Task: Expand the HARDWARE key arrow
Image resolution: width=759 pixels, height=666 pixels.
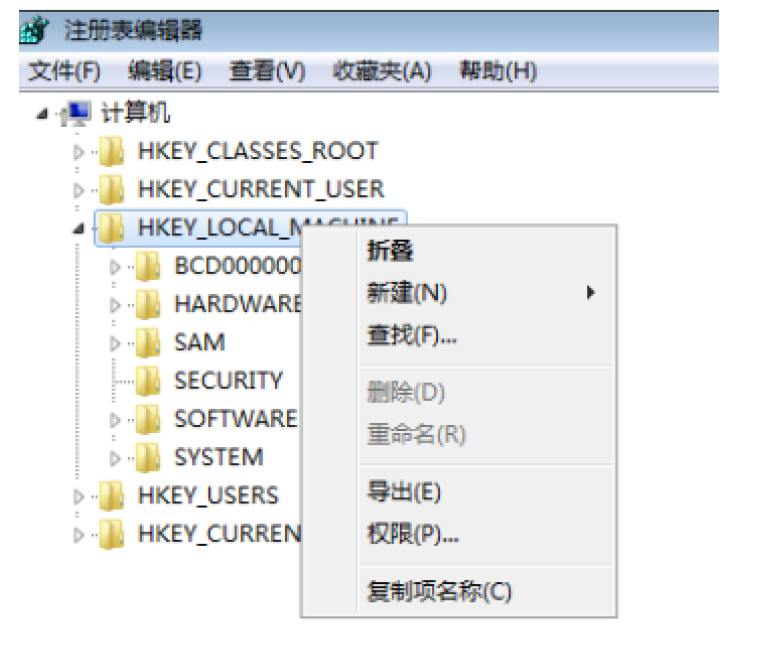Action: point(115,305)
